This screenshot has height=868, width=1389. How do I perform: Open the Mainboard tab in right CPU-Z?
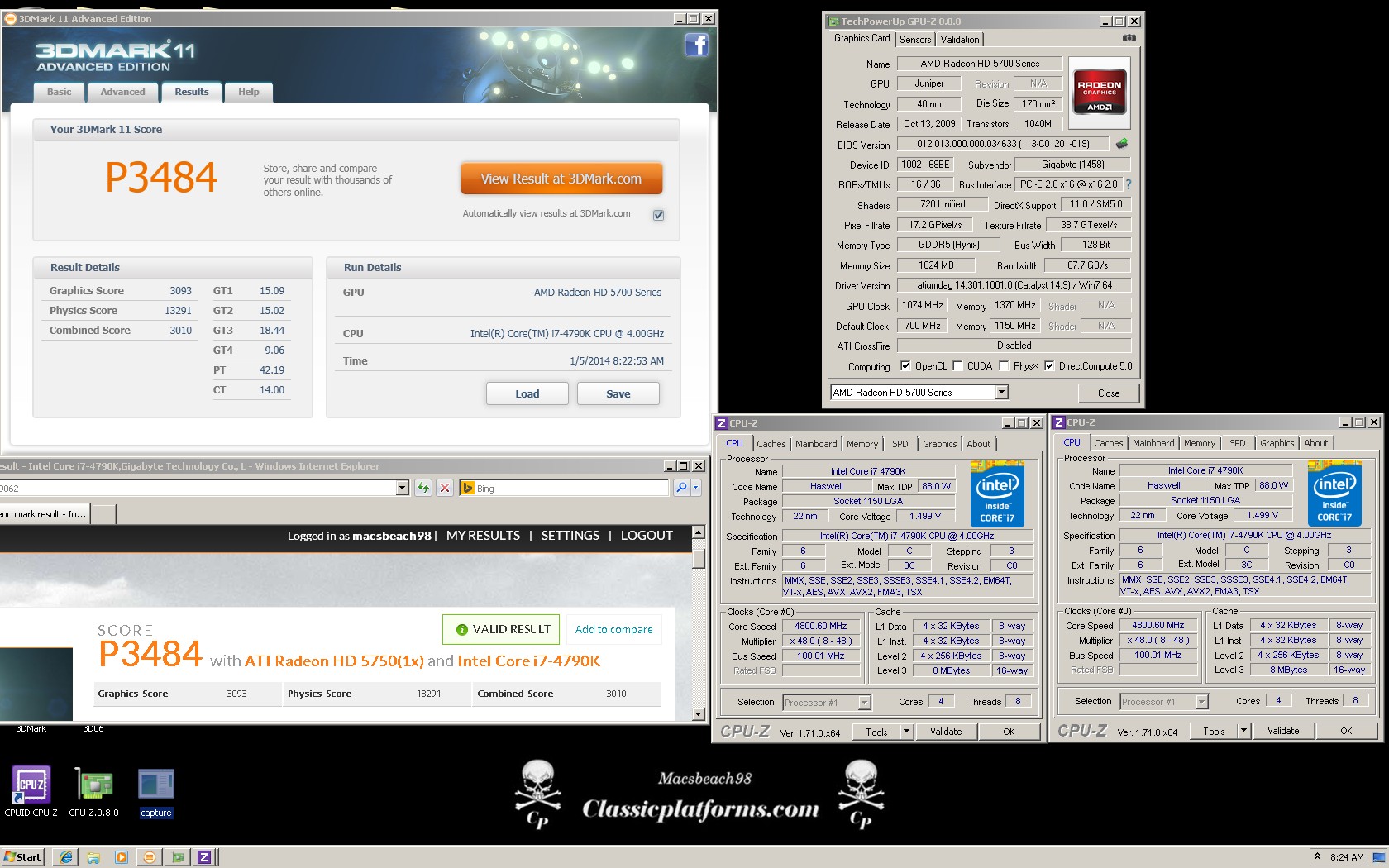tap(1153, 443)
